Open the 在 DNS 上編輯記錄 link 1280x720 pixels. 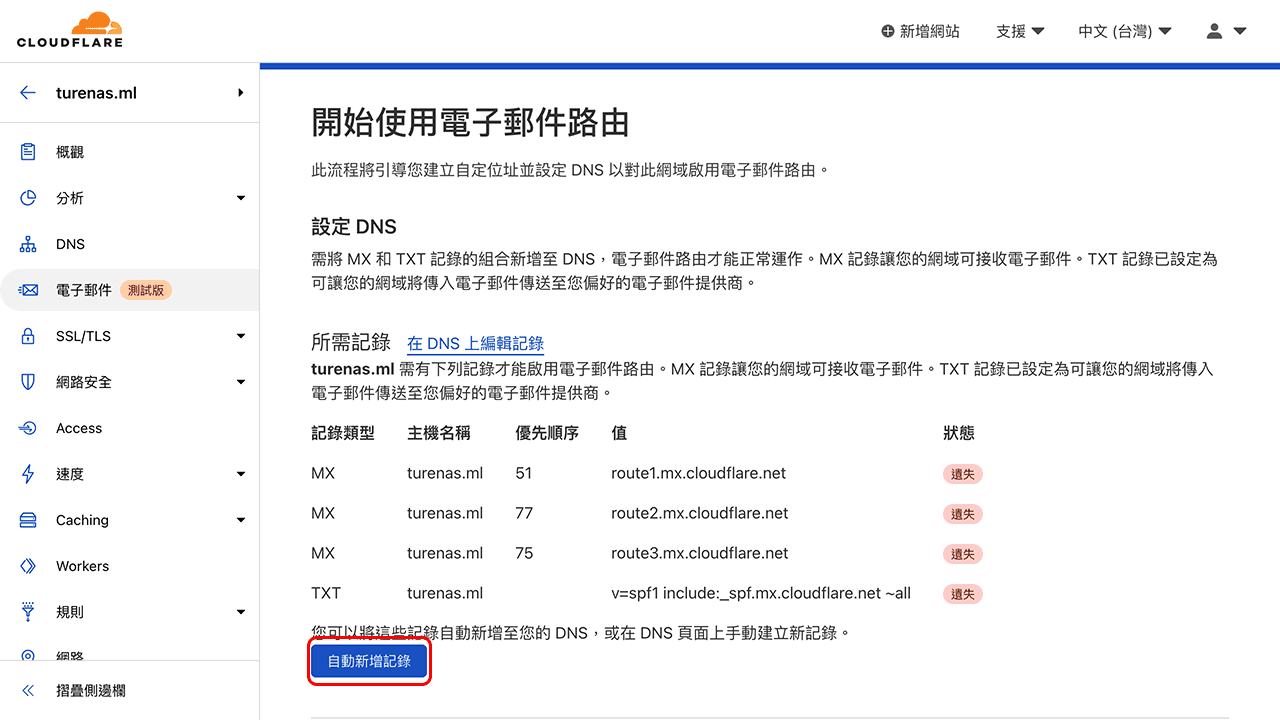tap(474, 343)
